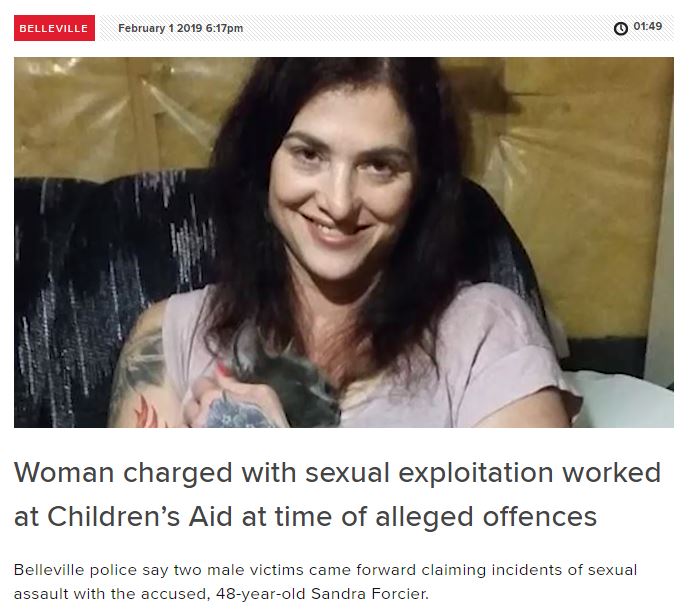
Task: Click the February 1 2019 6:17pm timestamp
Action: point(181,28)
